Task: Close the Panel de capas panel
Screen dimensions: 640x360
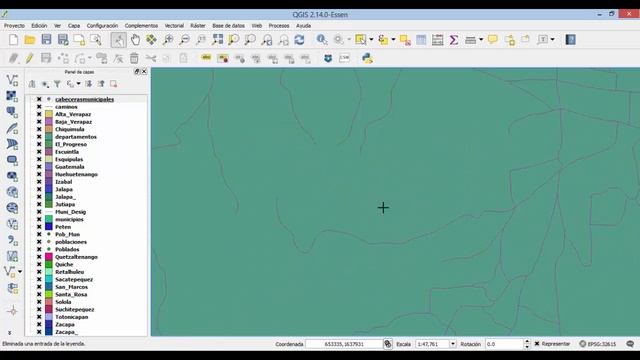Action: click(144, 71)
